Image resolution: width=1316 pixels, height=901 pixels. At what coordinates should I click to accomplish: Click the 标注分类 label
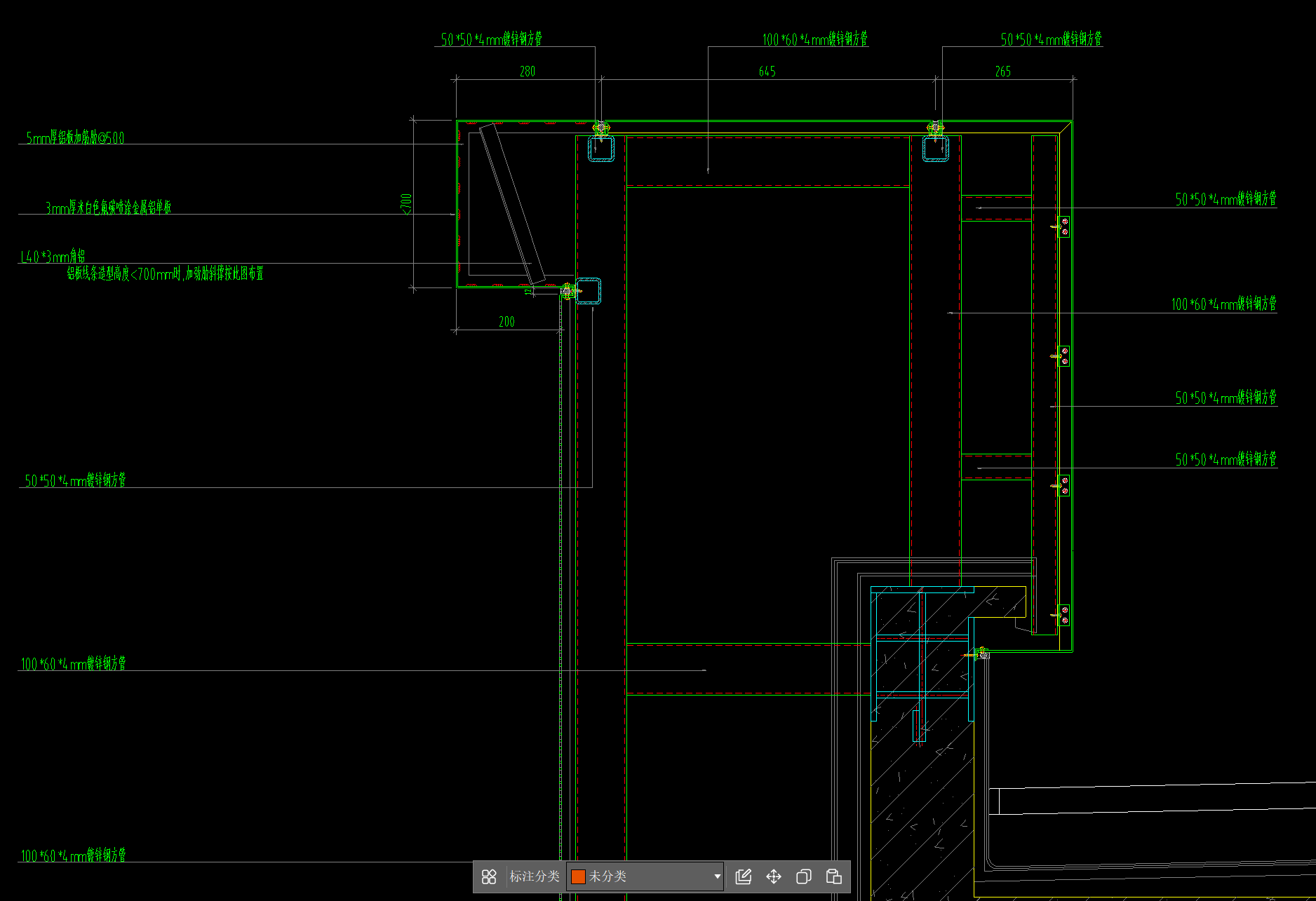click(535, 876)
